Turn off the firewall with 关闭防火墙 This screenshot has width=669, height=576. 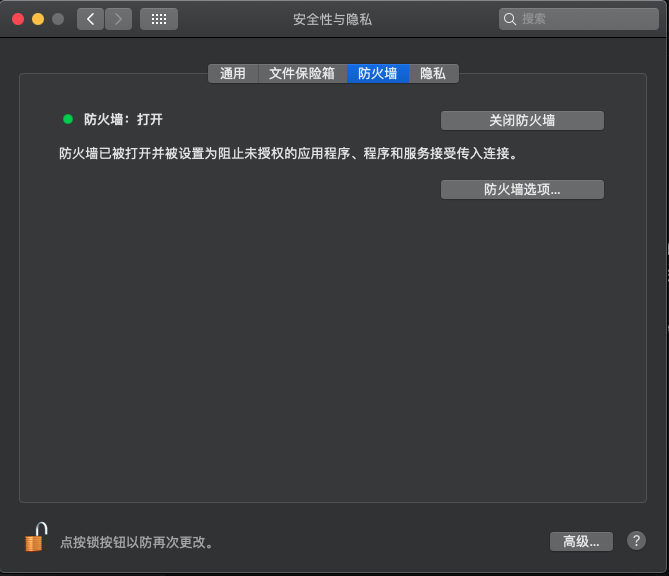[522, 121]
